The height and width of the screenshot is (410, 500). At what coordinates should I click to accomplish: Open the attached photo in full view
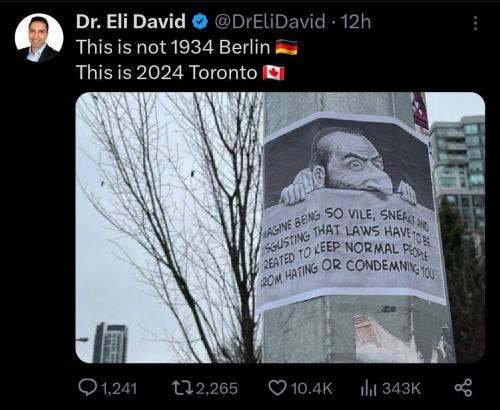click(280, 227)
